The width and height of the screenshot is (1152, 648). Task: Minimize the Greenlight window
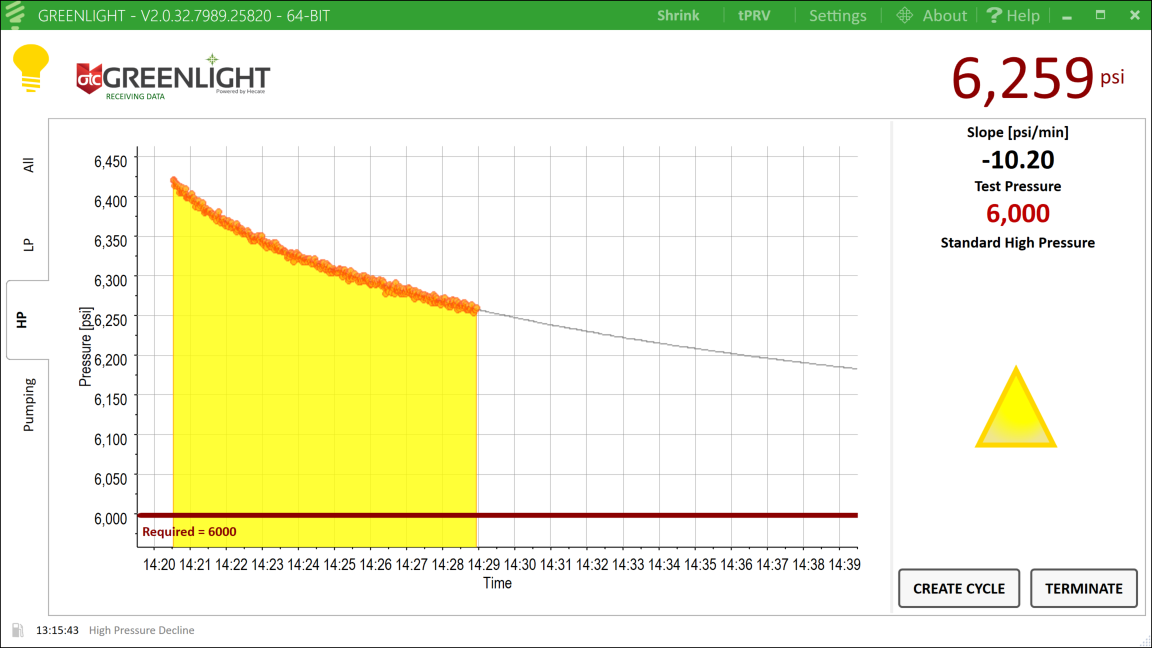tap(1067, 15)
